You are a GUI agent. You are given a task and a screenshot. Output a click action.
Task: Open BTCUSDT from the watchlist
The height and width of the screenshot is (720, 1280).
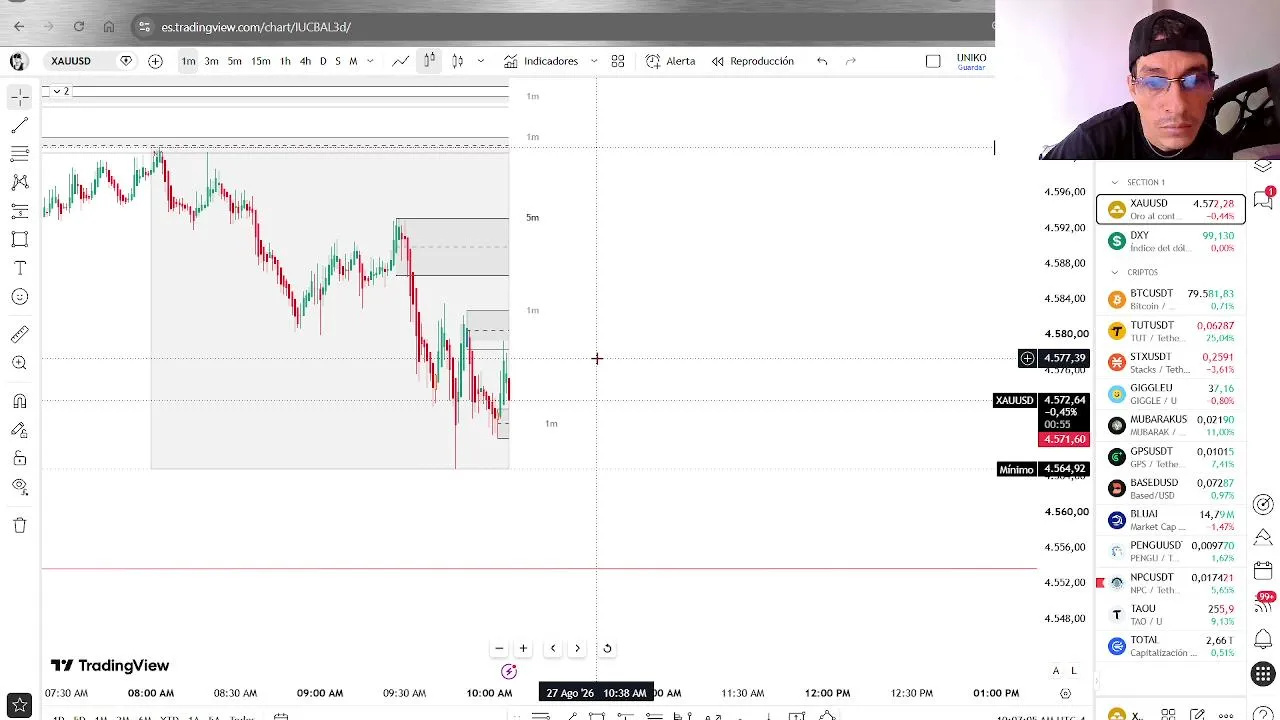[1171, 299]
